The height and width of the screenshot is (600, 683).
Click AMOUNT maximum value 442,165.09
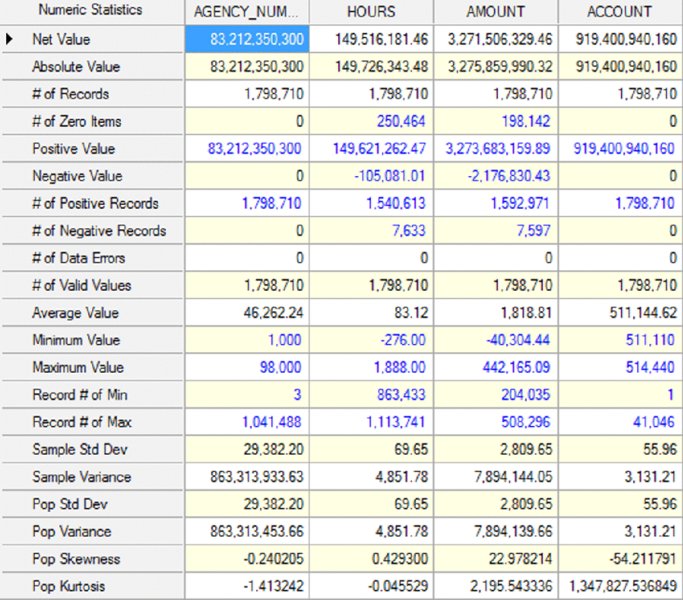[x=516, y=367]
